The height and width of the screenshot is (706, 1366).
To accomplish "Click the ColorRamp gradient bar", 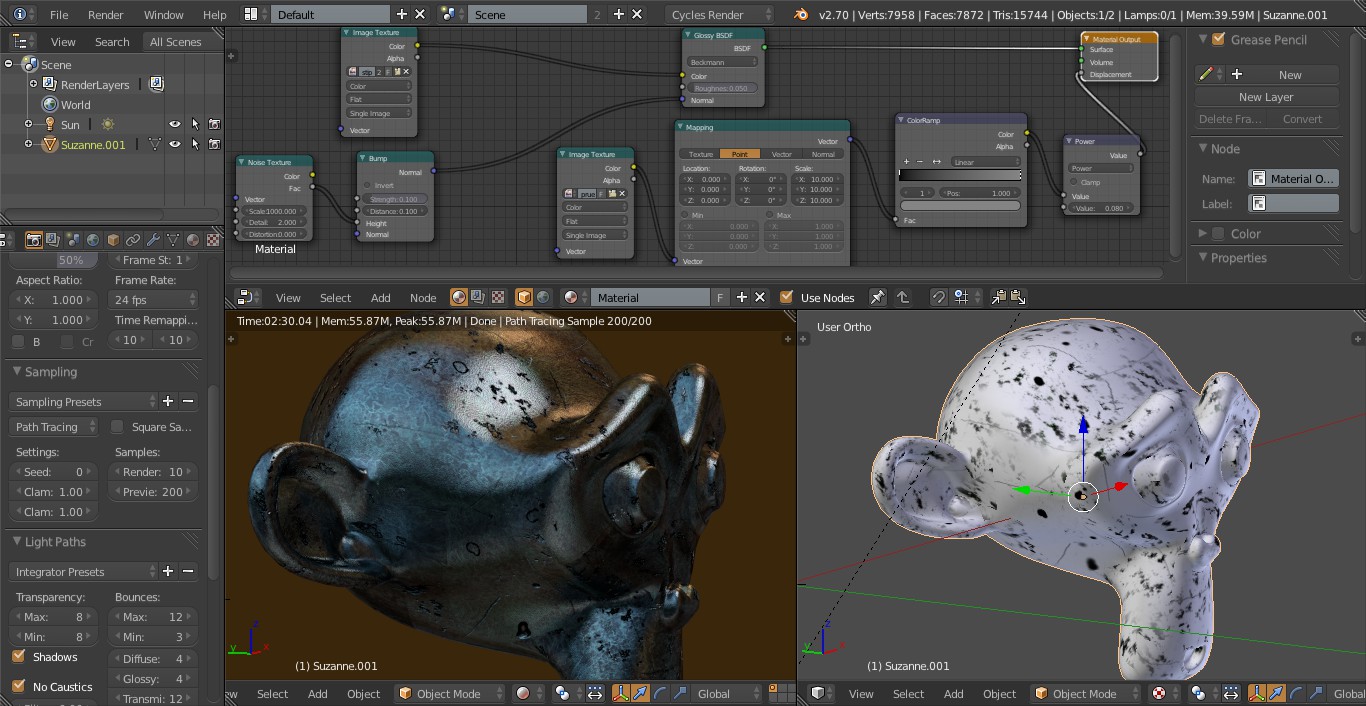I will click(x=960, y=174).
